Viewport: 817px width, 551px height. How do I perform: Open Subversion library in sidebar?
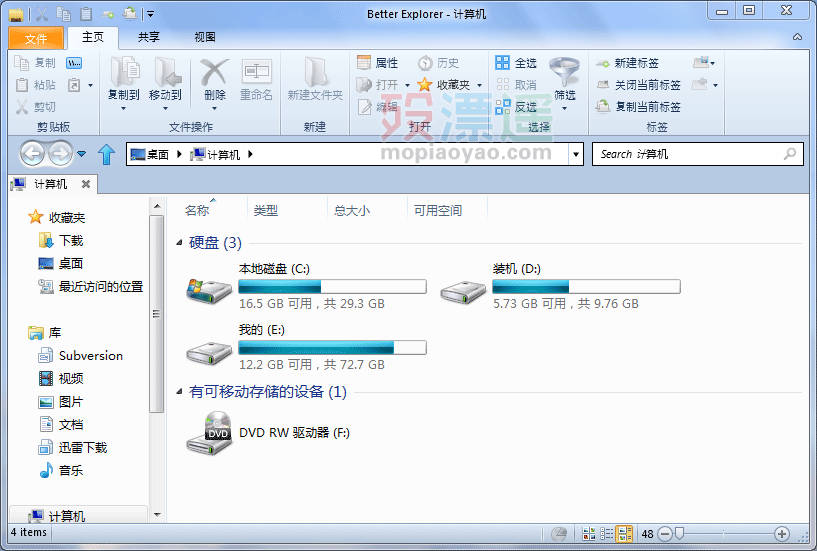81,356
